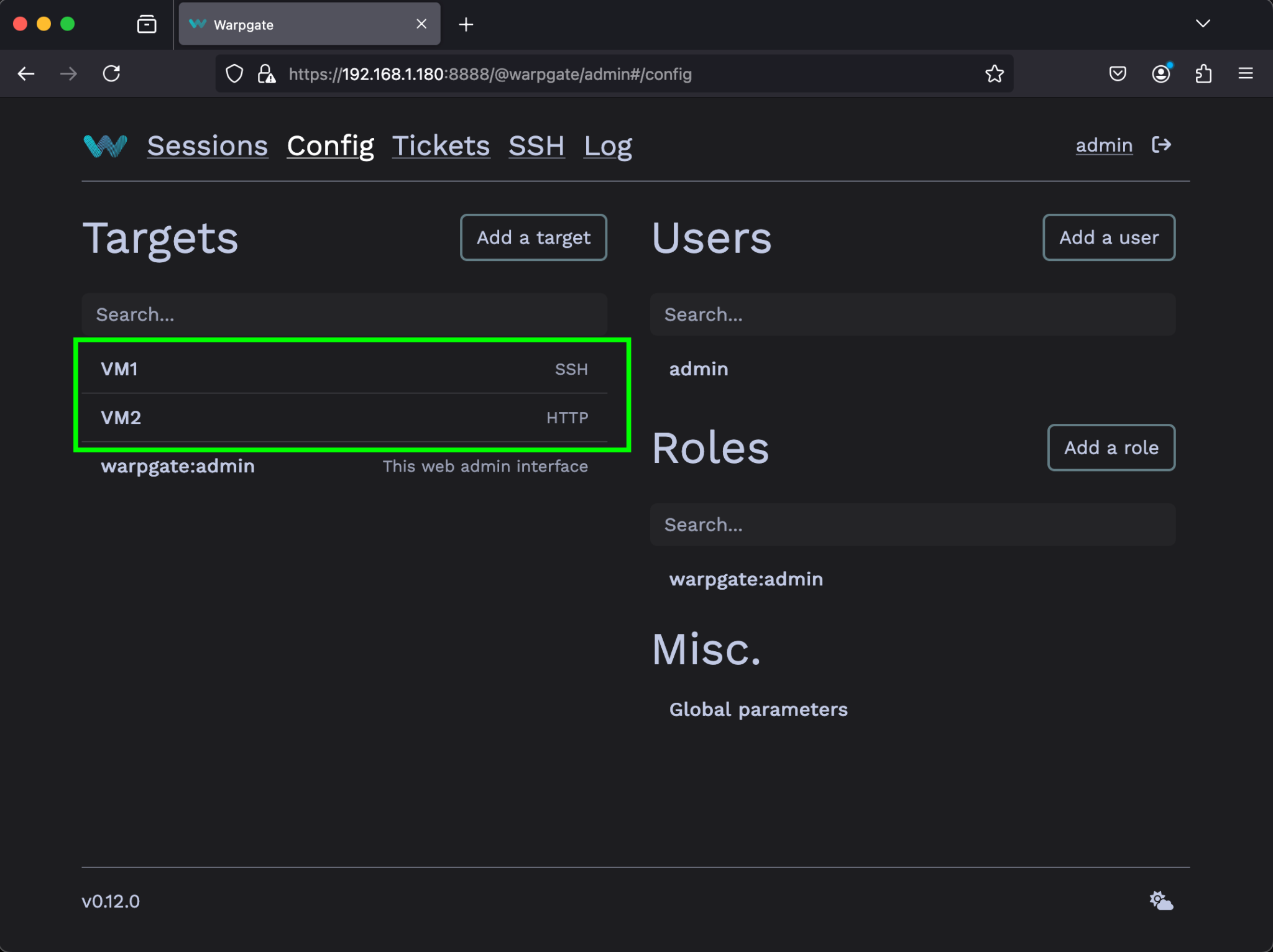Bookmark this page with the star icon
This screenshot has height=952, width=1273.
tap(995, 73)
